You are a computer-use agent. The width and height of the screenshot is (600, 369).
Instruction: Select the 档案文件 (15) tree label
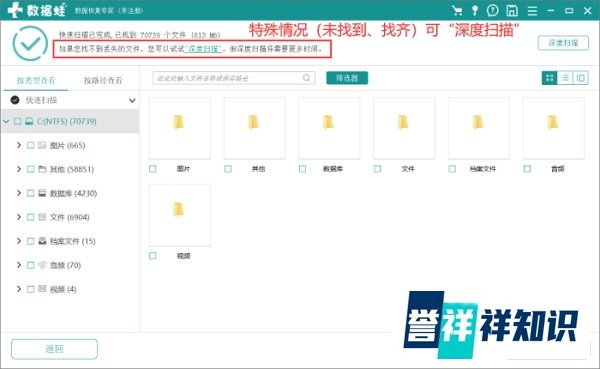click(73, 241)
